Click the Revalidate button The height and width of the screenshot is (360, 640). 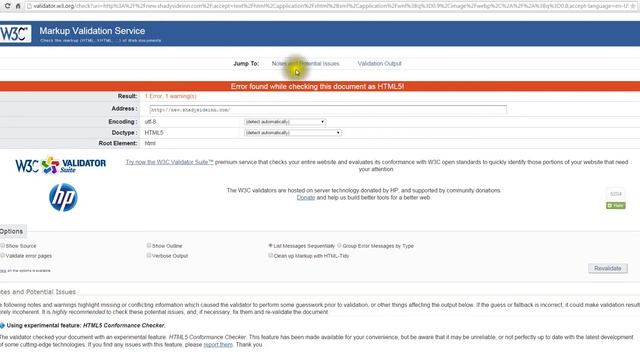[608, 268]
